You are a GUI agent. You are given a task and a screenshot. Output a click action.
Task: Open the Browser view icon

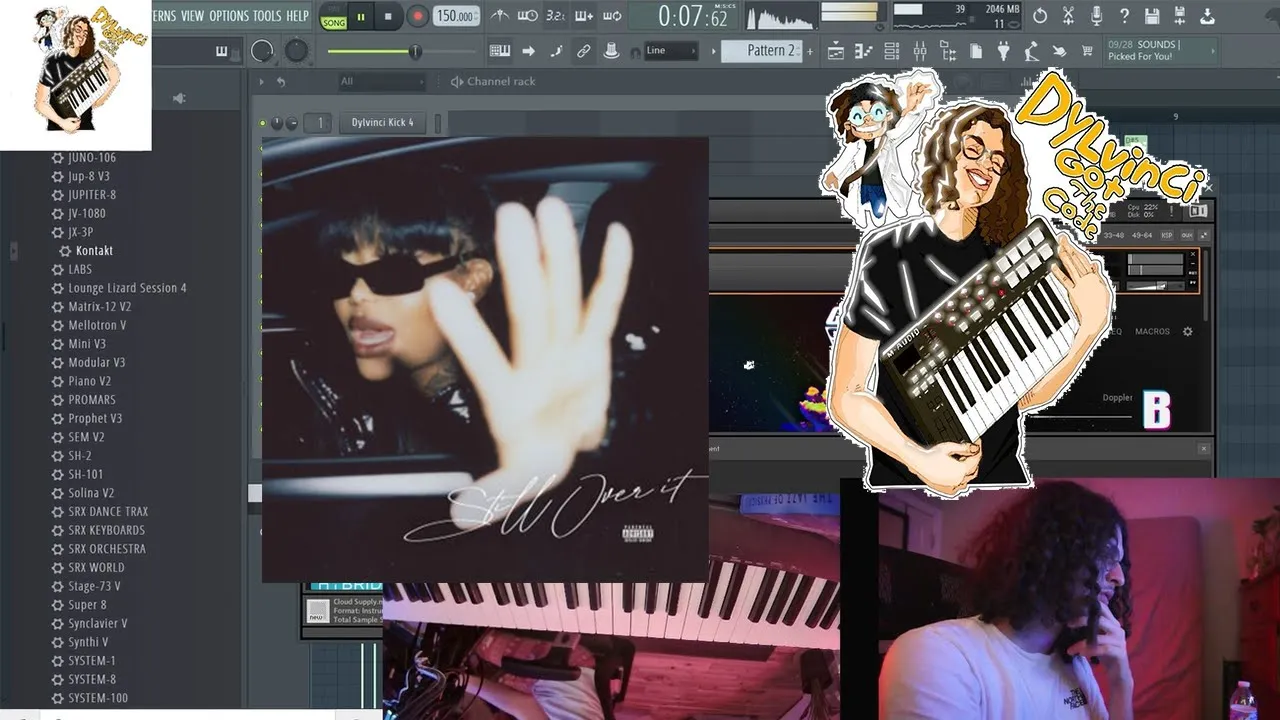pyautogui.click(x=948, y=51)
